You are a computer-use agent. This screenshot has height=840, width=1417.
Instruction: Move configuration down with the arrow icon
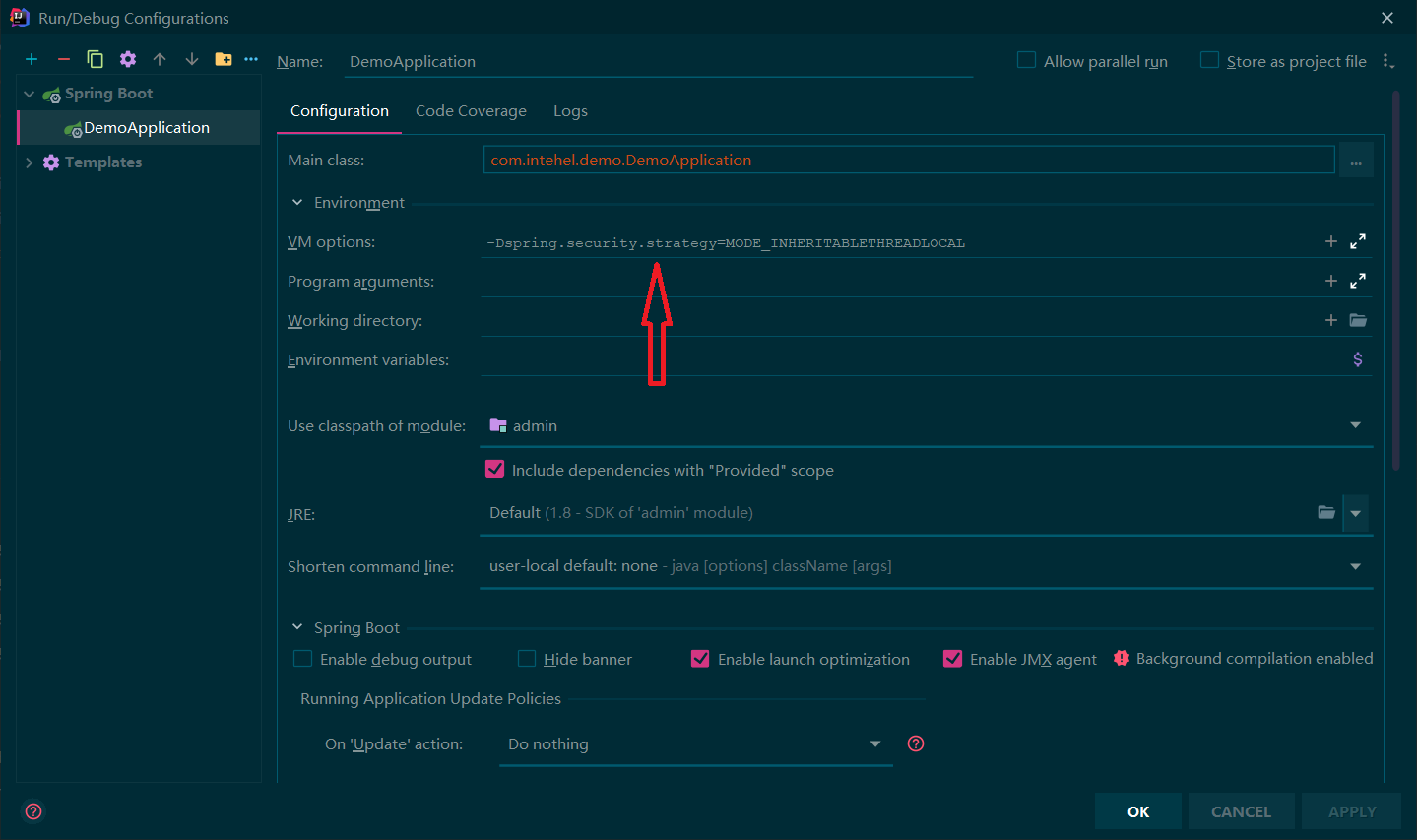click(x=192, y=59)
